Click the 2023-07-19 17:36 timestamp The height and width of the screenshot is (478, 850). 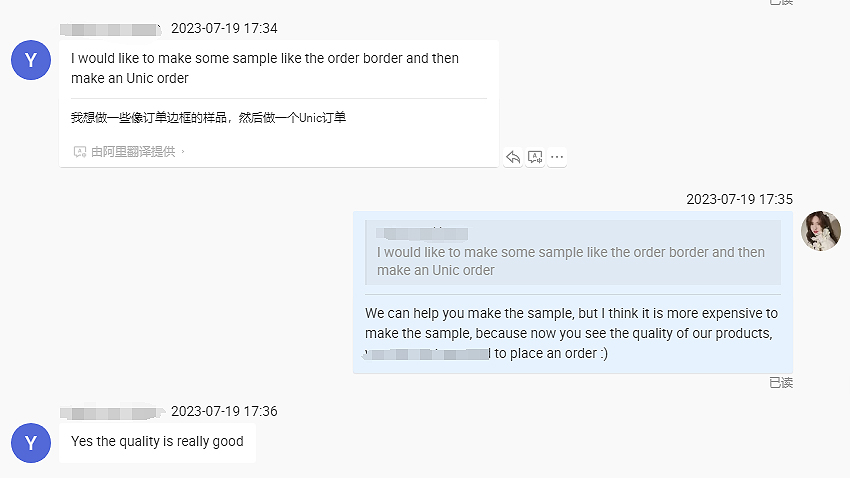[x=224, y=411]
